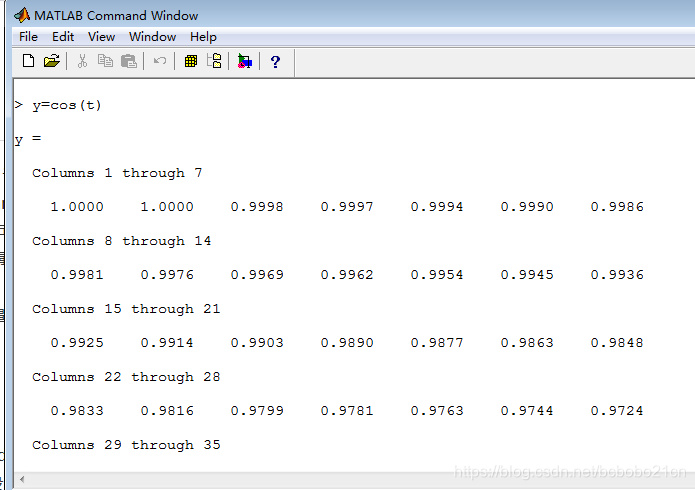Click the Copy toolbar icon
695x490 pixels.
pos(105,61)
